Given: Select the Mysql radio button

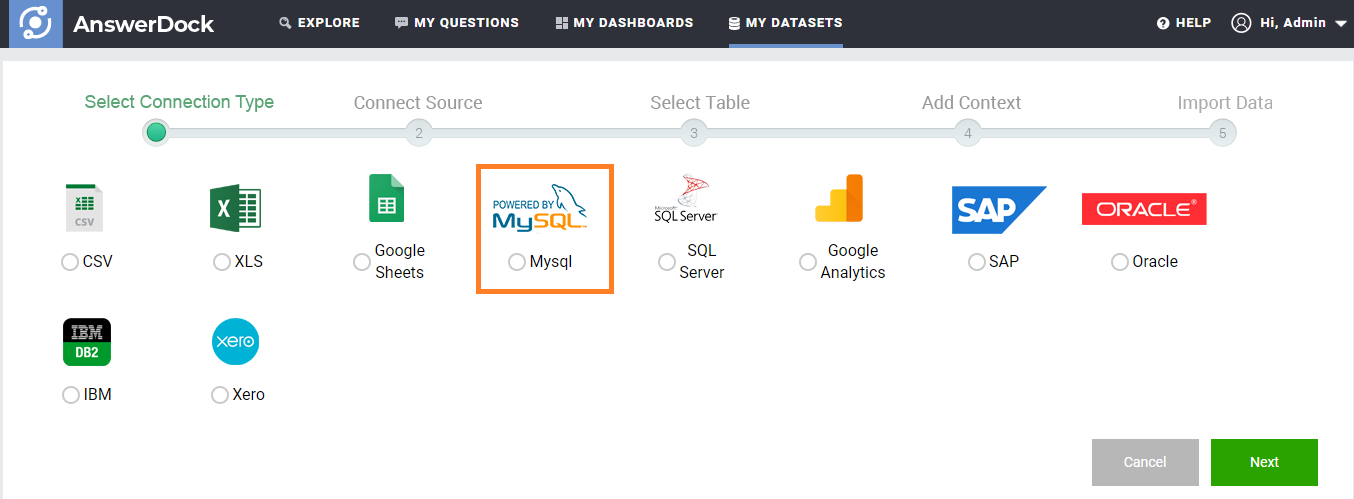Looking at the screenshot, I should [x=517, y=262].
